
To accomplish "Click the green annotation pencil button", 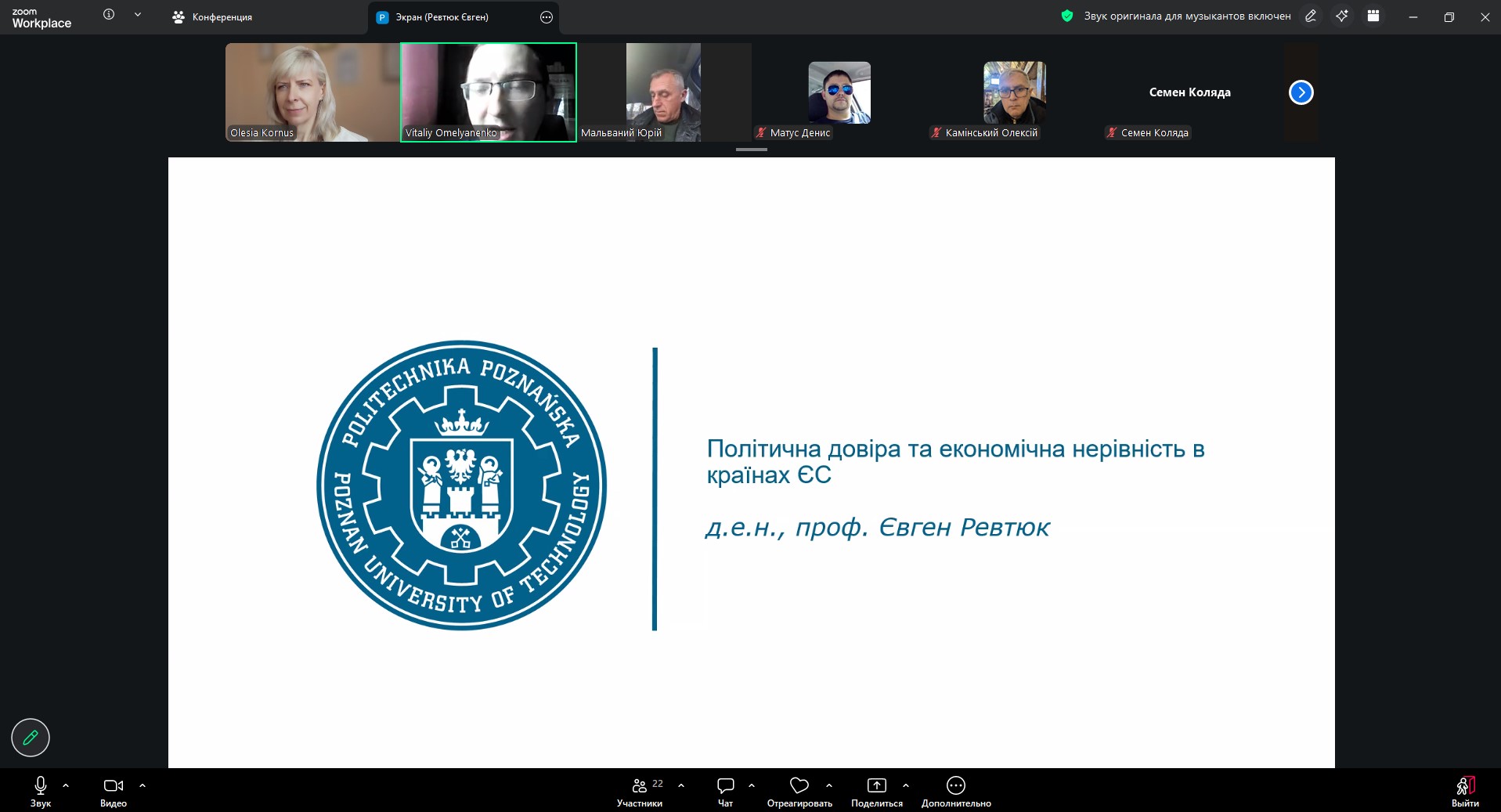I will tap(31, 738).
